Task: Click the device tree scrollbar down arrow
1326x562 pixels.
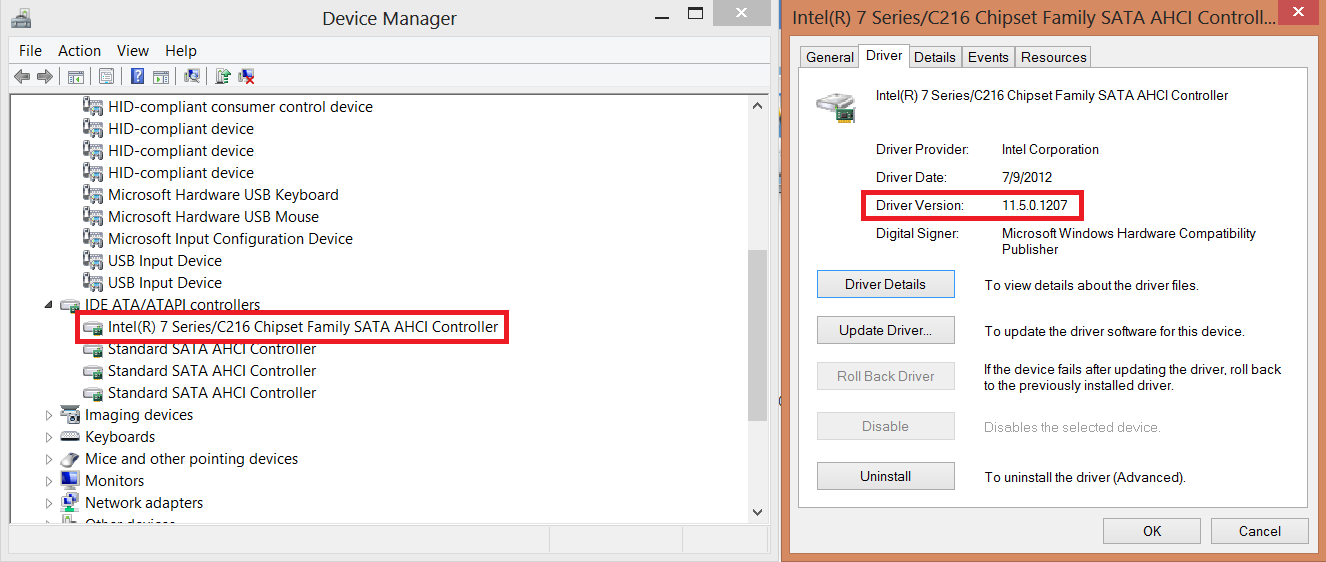Action: pos(757,512)
